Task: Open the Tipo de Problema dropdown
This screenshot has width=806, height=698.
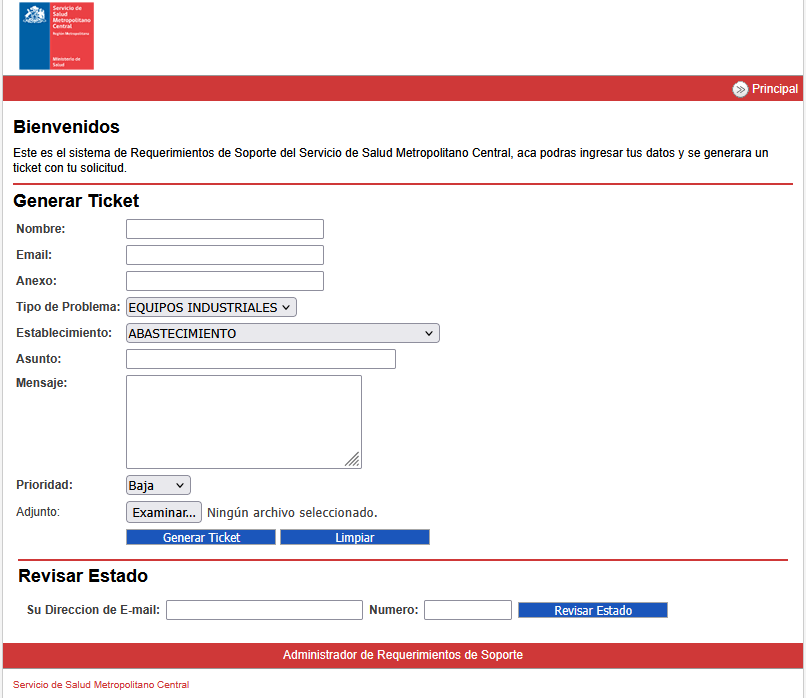Action: click(211, 307)
